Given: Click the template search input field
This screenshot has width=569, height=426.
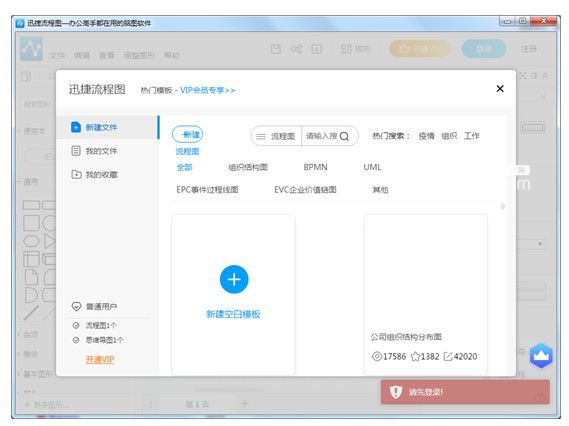Looking at the screenshot, I should [x=321, y=136].
